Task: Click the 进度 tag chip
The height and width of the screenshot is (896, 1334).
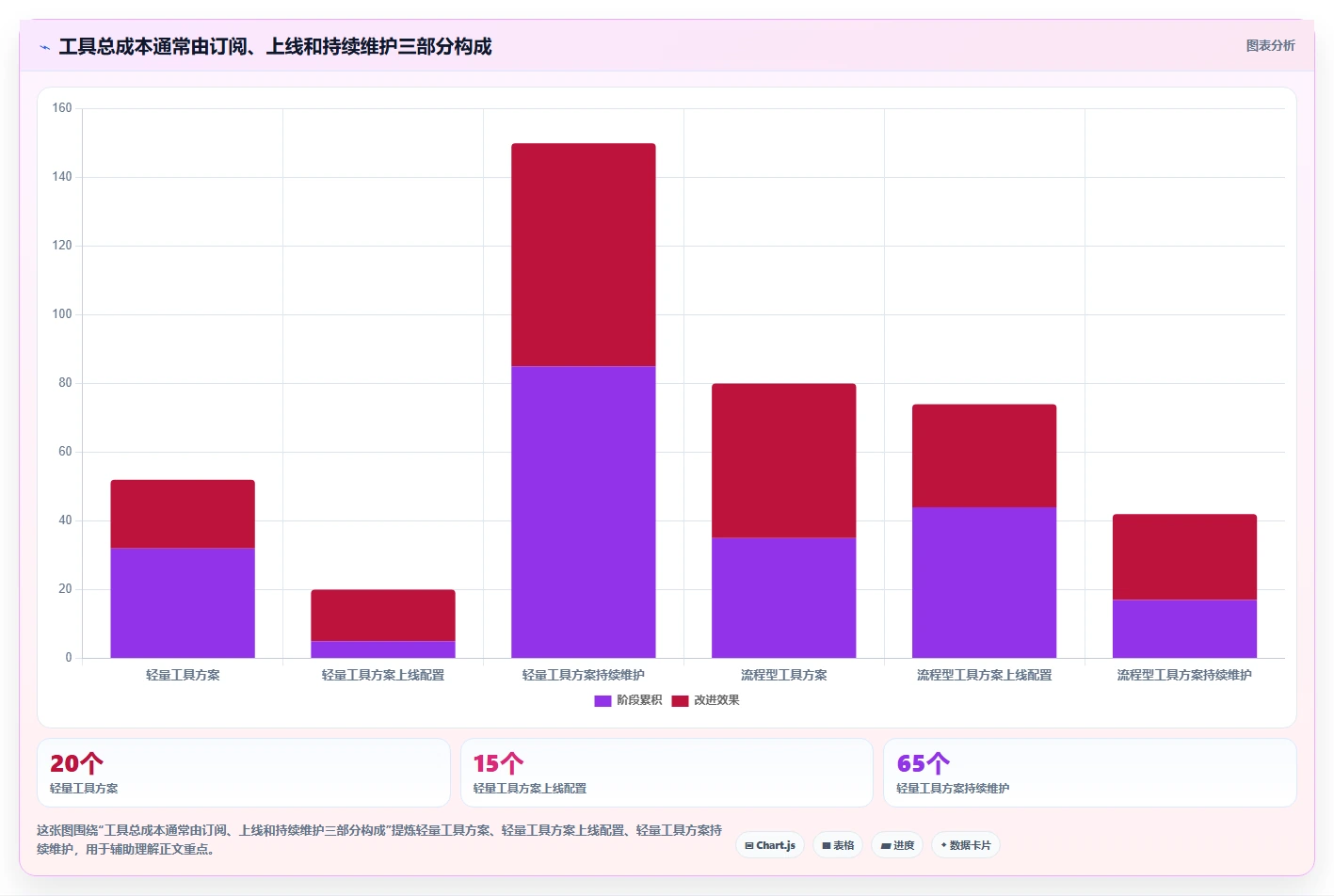Action: tap(897, 845)
